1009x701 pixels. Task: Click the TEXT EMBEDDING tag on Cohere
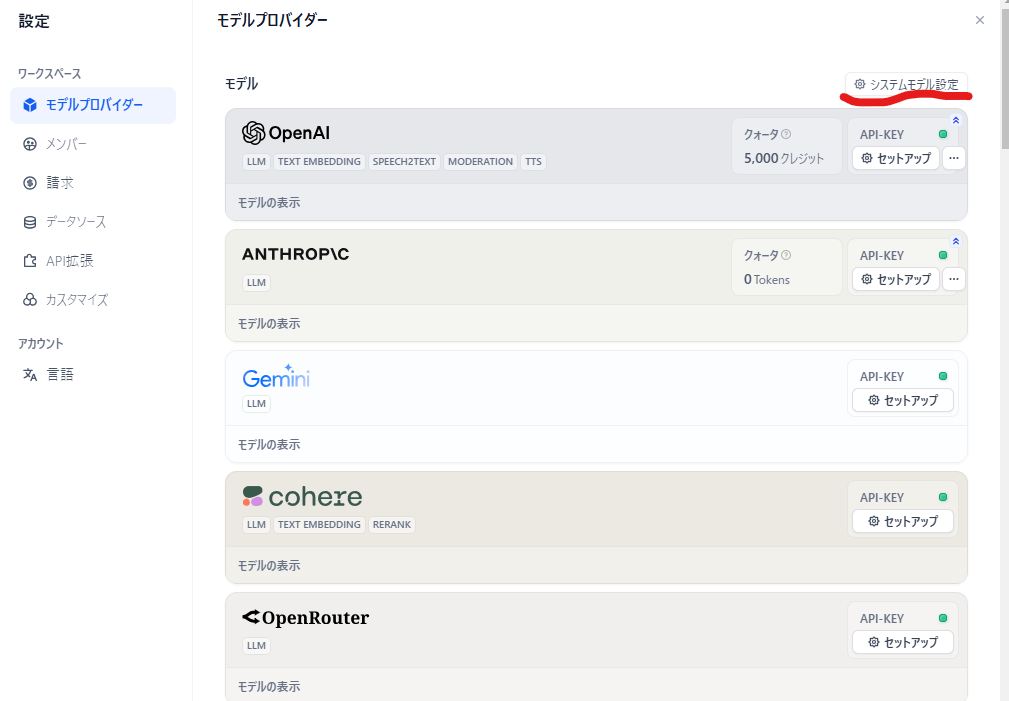[319, 525]
